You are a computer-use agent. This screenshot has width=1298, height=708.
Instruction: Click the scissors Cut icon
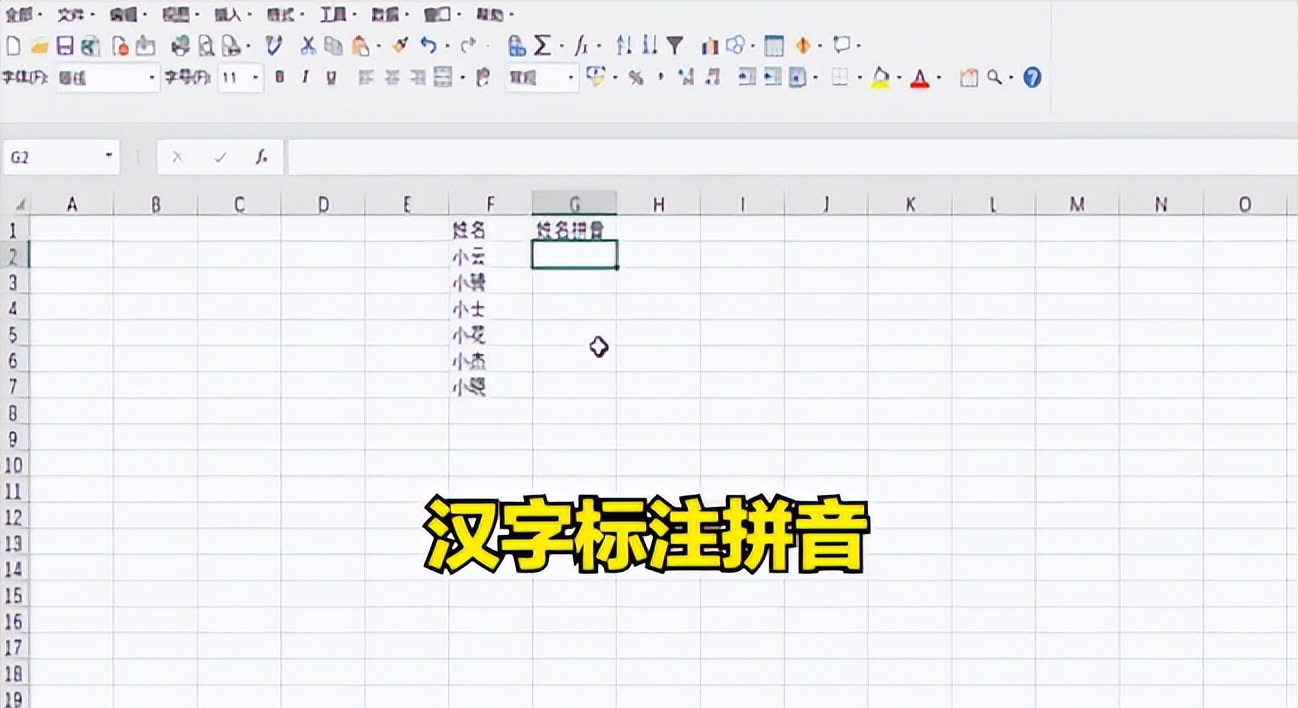[x=308, y=46]
